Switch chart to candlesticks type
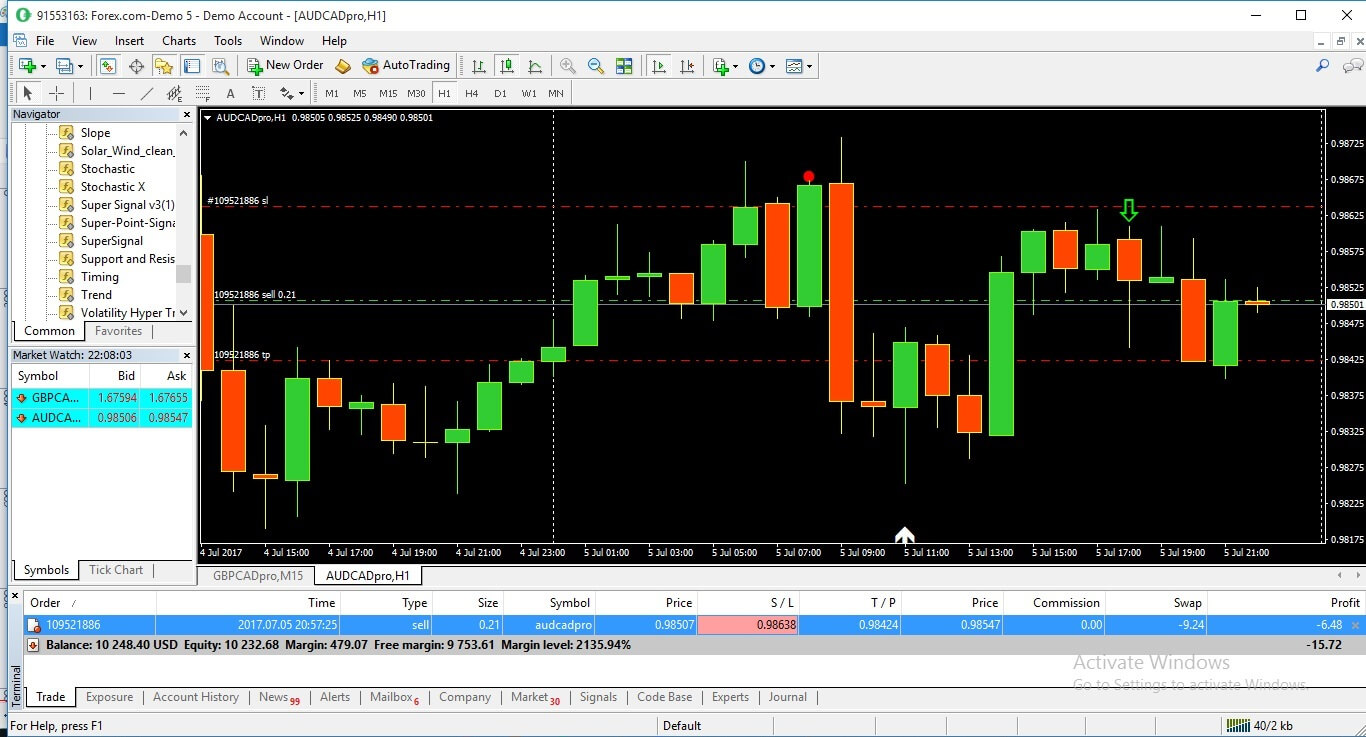The width and height of the screenshot is (1366, 737). pyautogui.click(x=507, y=66)
